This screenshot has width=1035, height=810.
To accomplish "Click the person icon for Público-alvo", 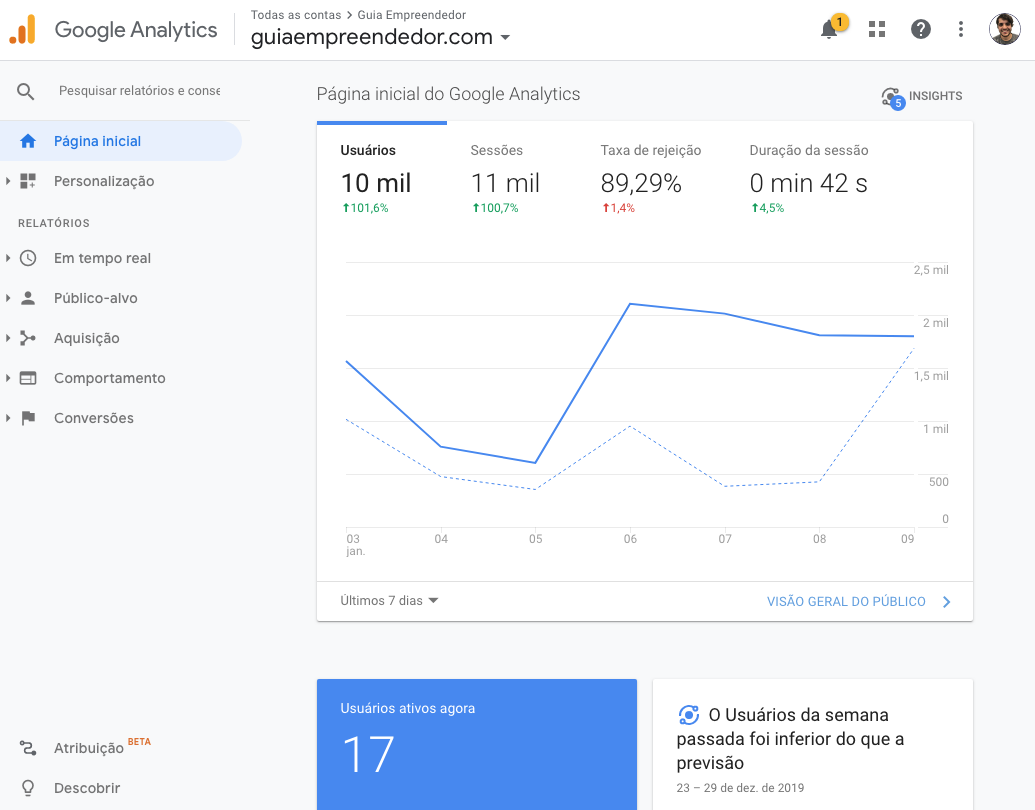I will pos(28,298).
